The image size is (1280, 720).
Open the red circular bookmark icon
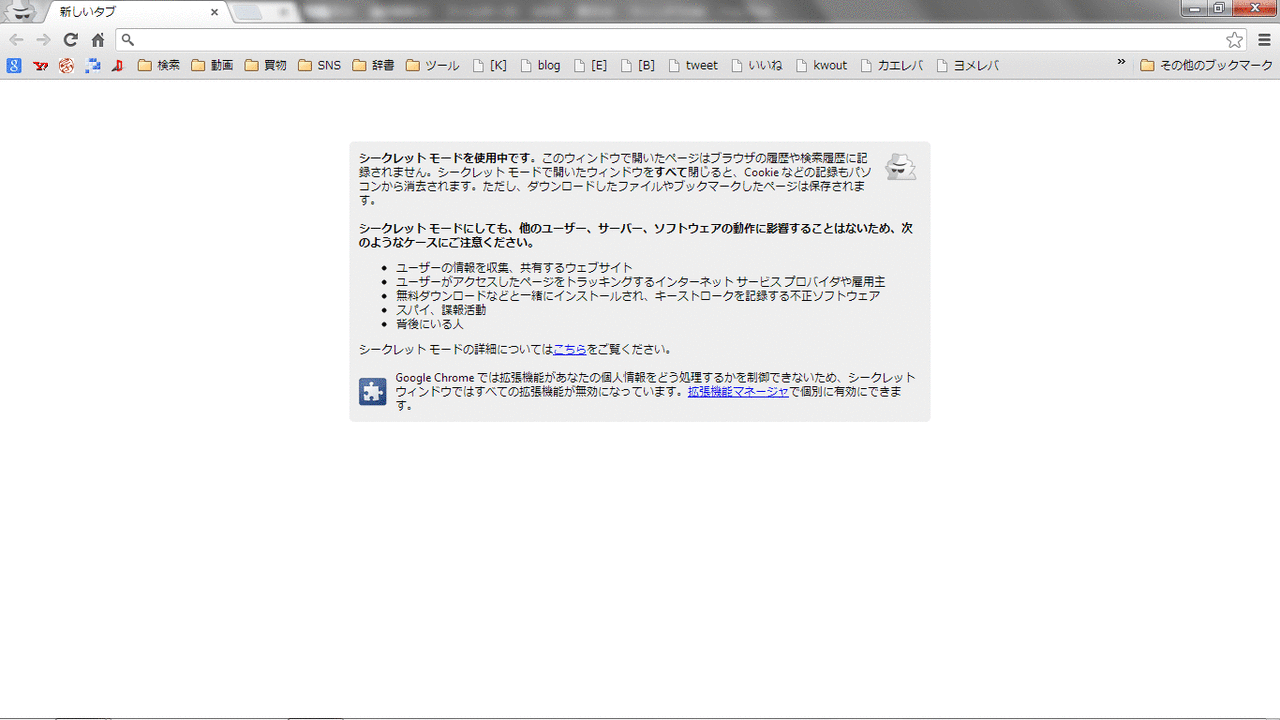pos(66,66)
